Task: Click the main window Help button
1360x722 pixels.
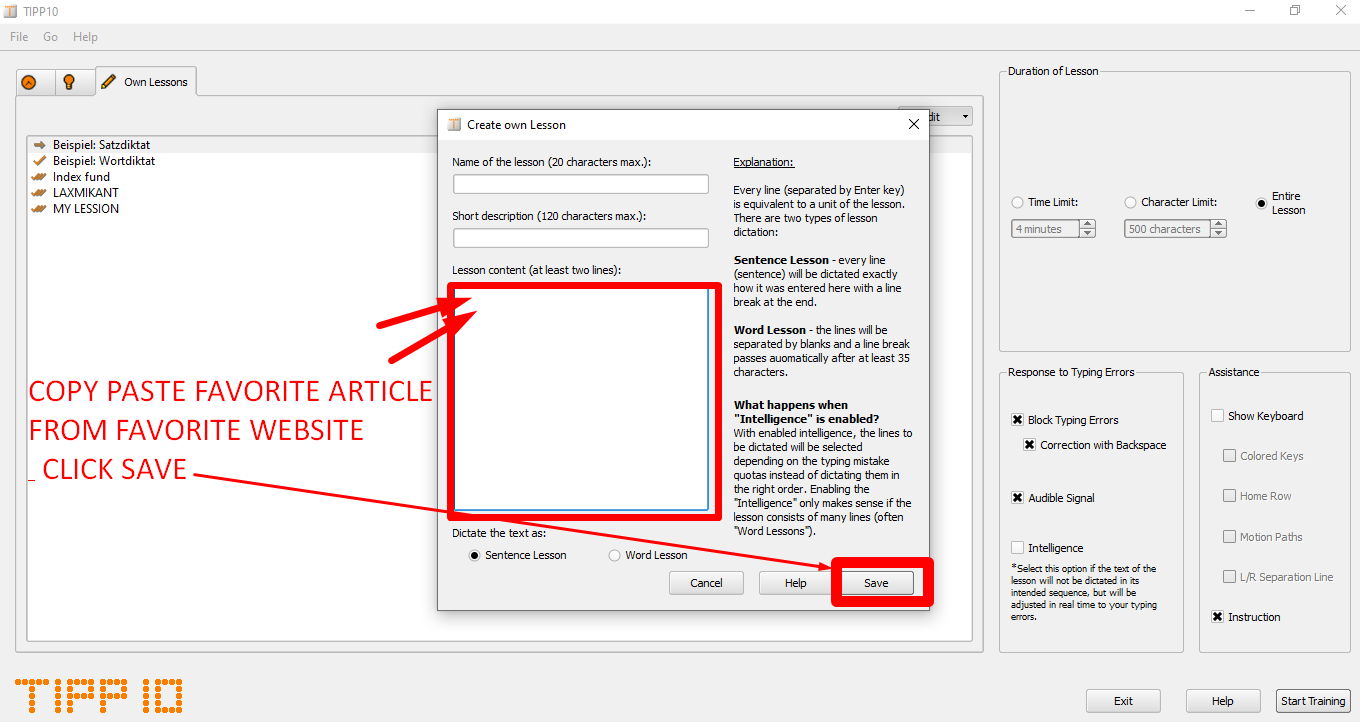Action: (x=1223, y=701)
